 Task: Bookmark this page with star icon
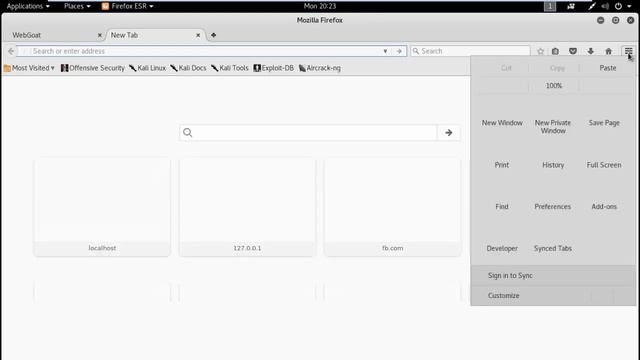(540, 51)
